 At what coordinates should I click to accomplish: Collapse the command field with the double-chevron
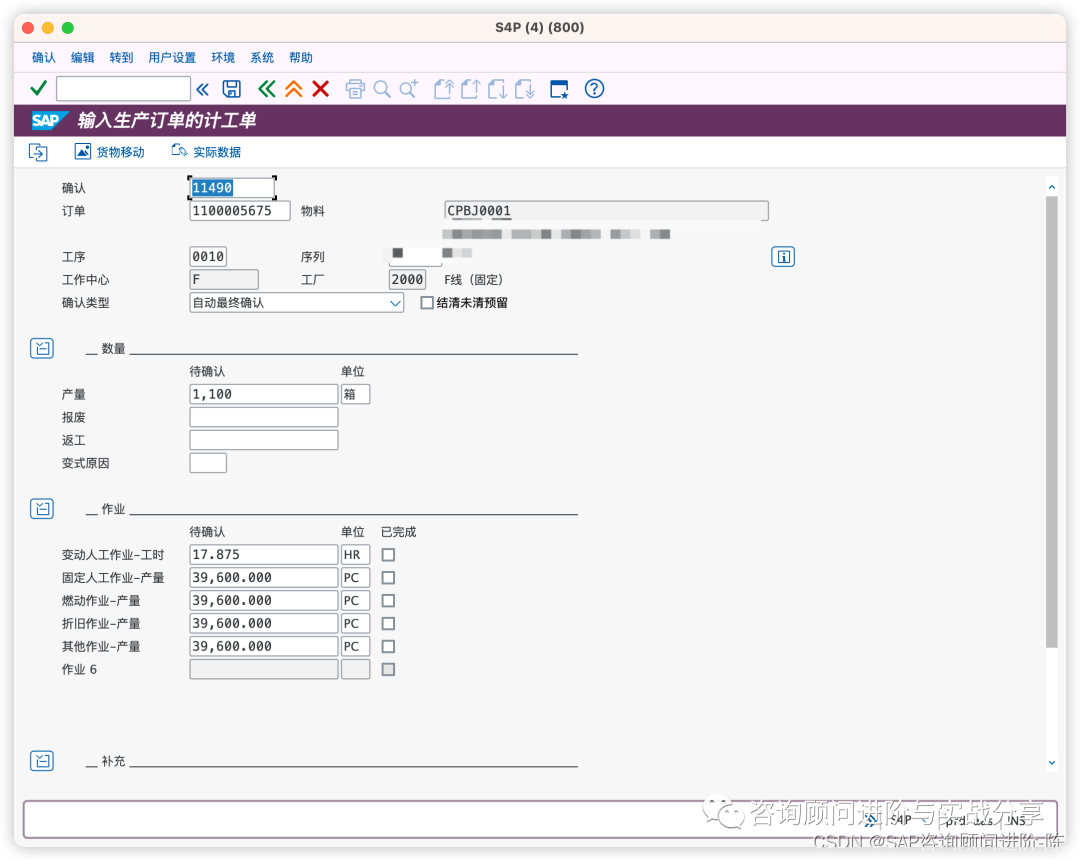point(202,90)
